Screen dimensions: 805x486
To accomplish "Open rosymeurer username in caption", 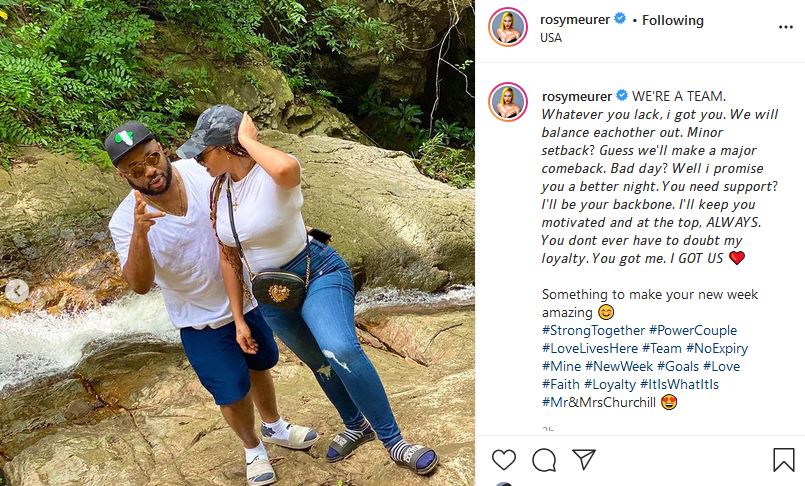I will [577, 96].
